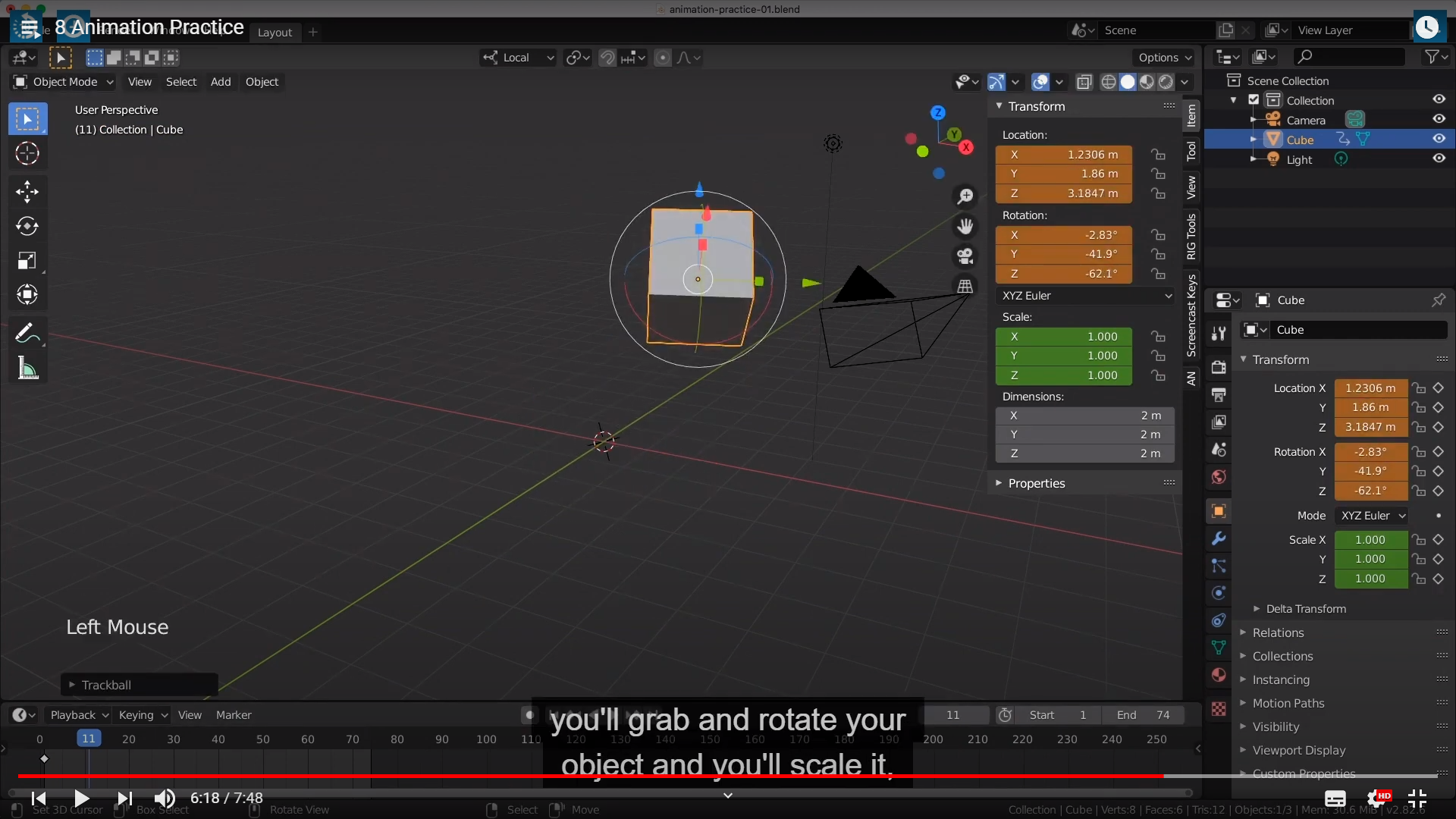Switch to the Tool sidebar tab

[x=1191, y=151]
